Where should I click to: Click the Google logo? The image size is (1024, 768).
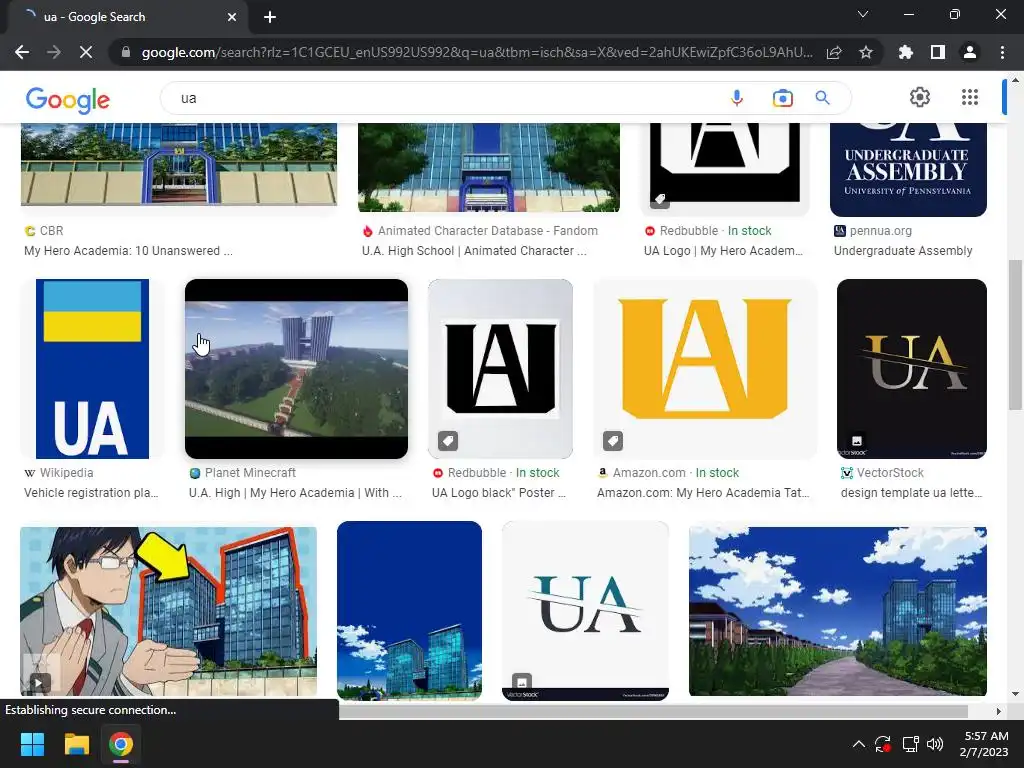pyautogui.click(x=67, y=99)
